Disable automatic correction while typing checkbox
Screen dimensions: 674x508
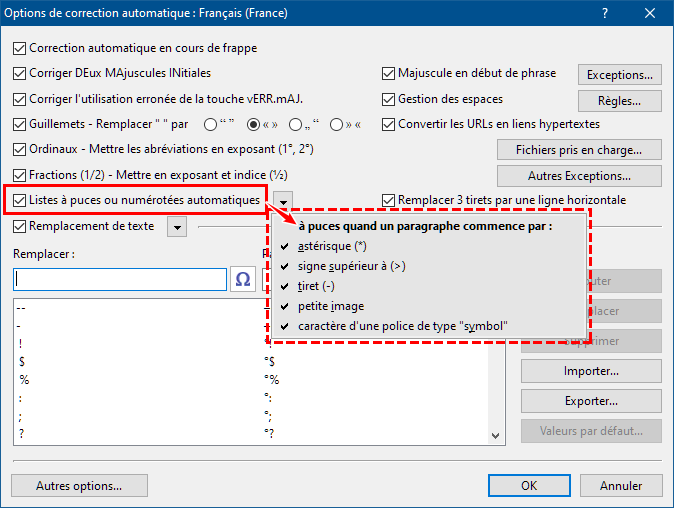[20, 48]
